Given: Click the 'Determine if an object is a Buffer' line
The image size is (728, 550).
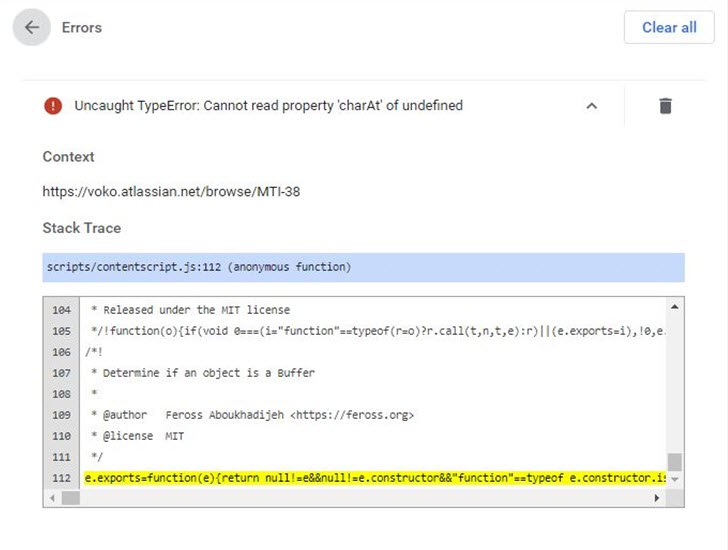Looking at the screenshot, I should click(x=209, y=373).
